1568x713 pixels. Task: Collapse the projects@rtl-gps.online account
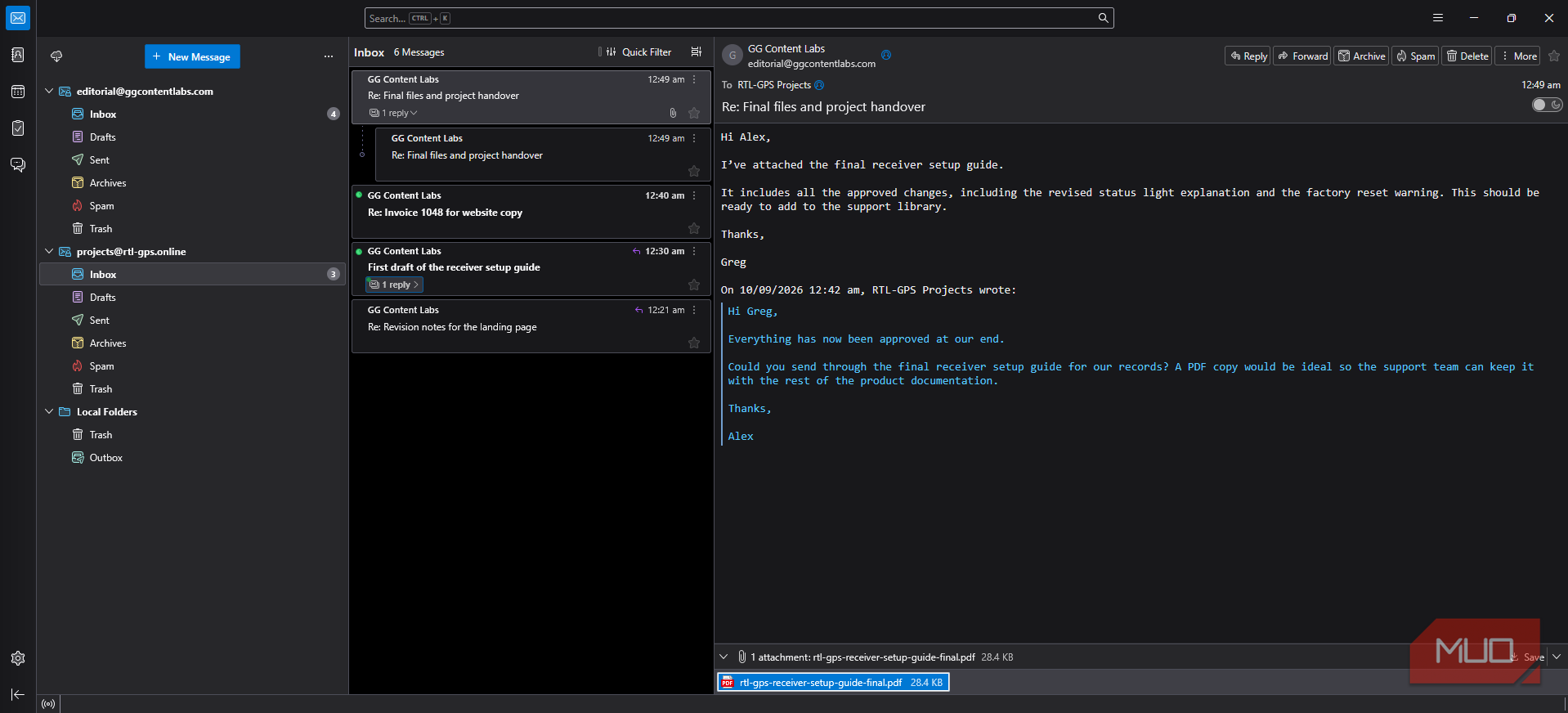(x=49, y=252)
